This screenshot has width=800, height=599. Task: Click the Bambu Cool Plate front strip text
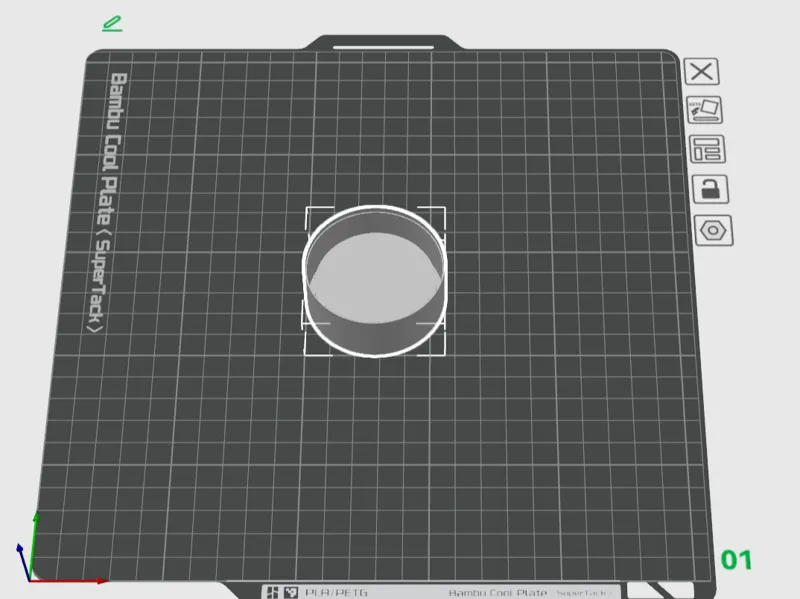pyautogui.click(x=497, y=593)
